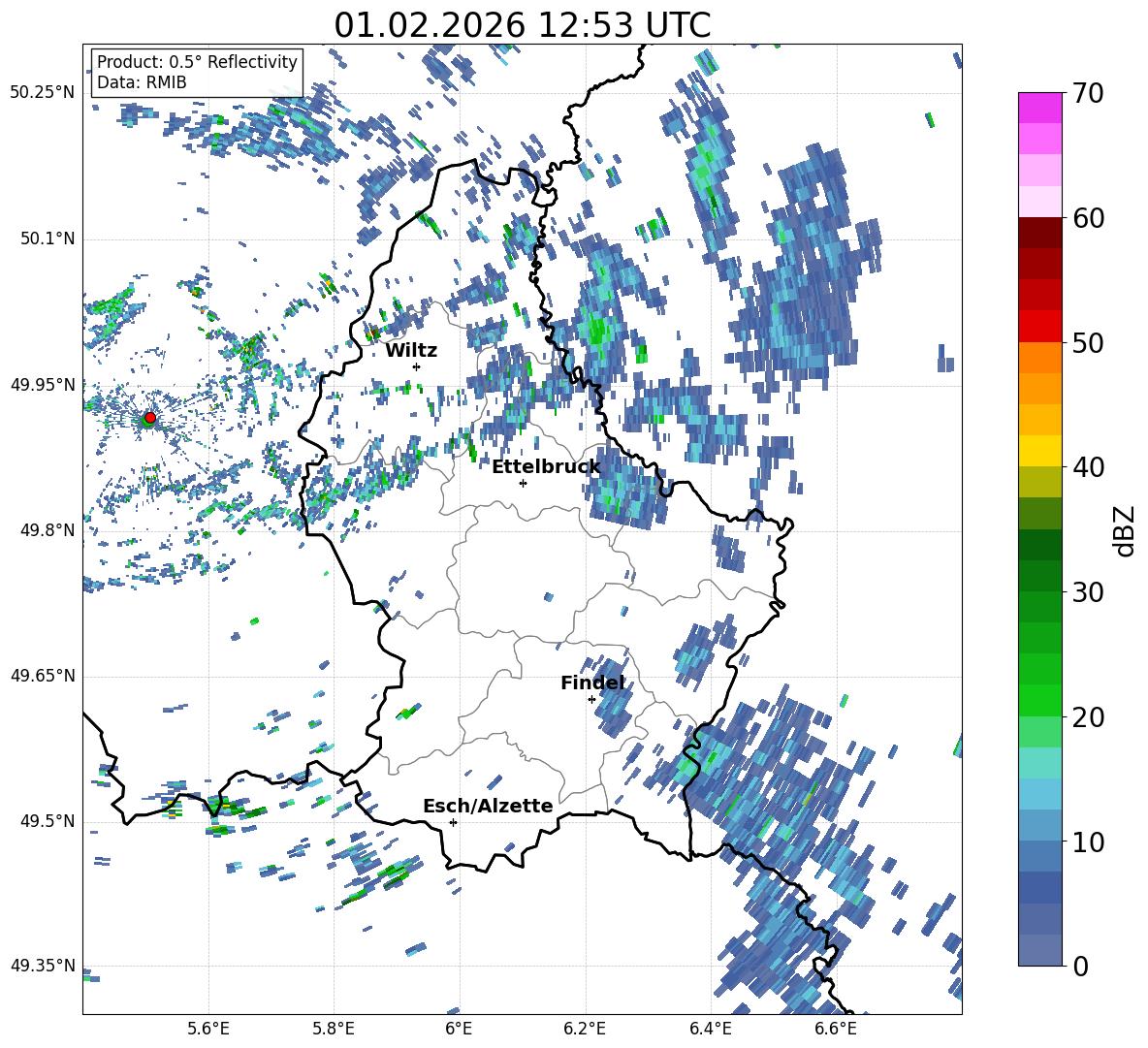Click the Product: 0.5° Reflectivity text

[197, 61]
